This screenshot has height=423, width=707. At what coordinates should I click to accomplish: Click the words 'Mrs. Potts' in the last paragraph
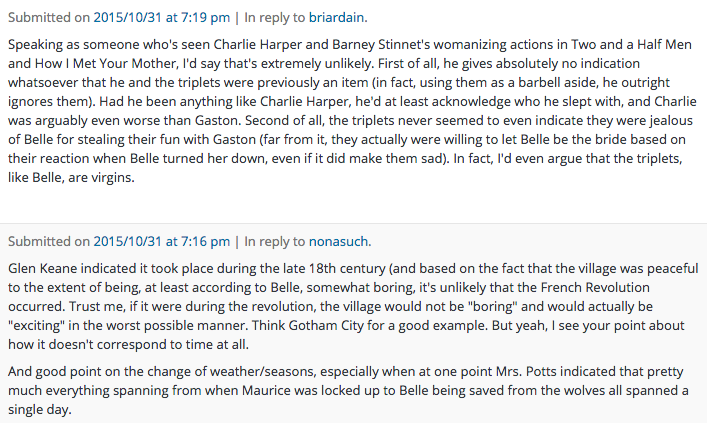click(526, 372)
